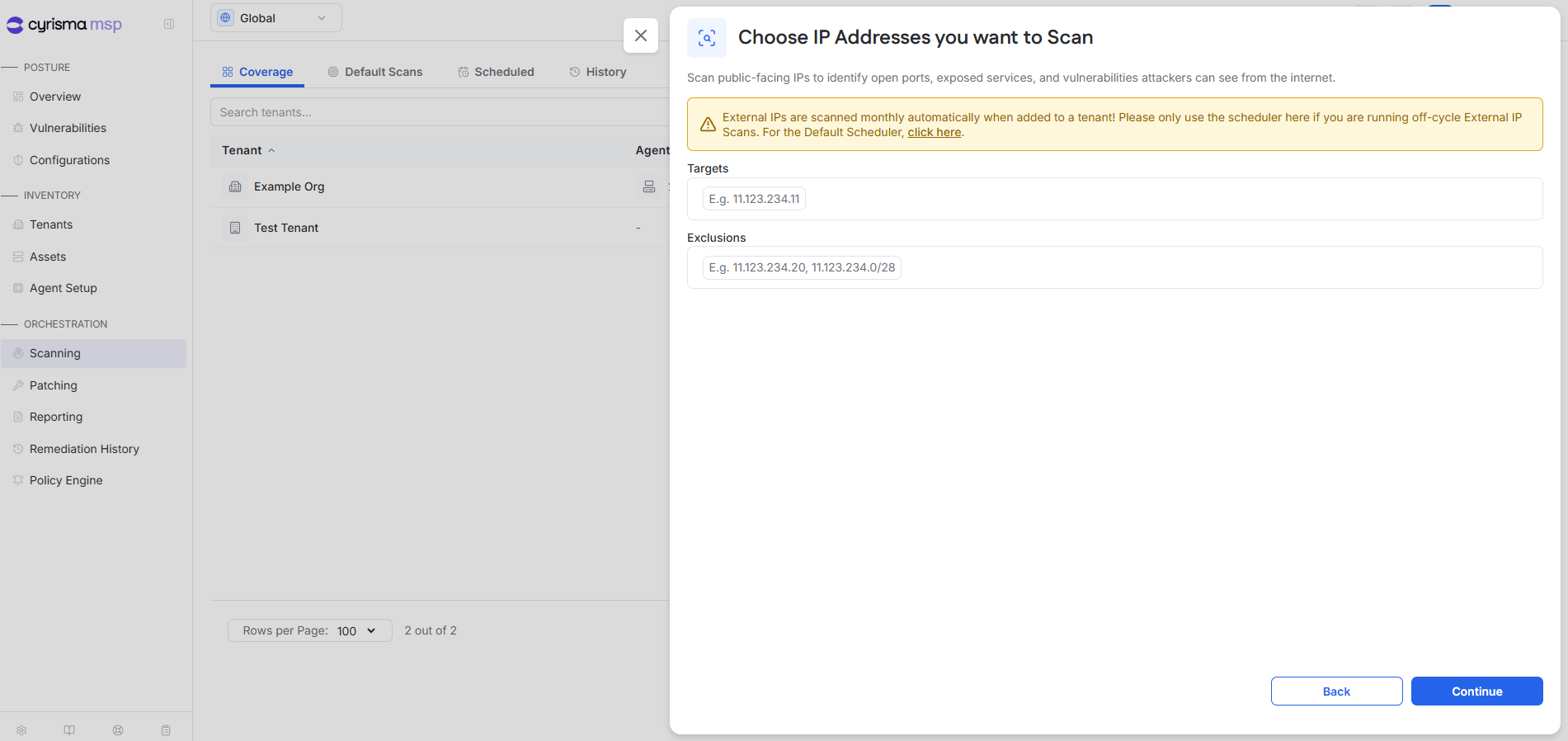This screenshot has width=1568, height=741.
Task: Click the Tenants building icon in the sidebar
Action: click(18, 224)
